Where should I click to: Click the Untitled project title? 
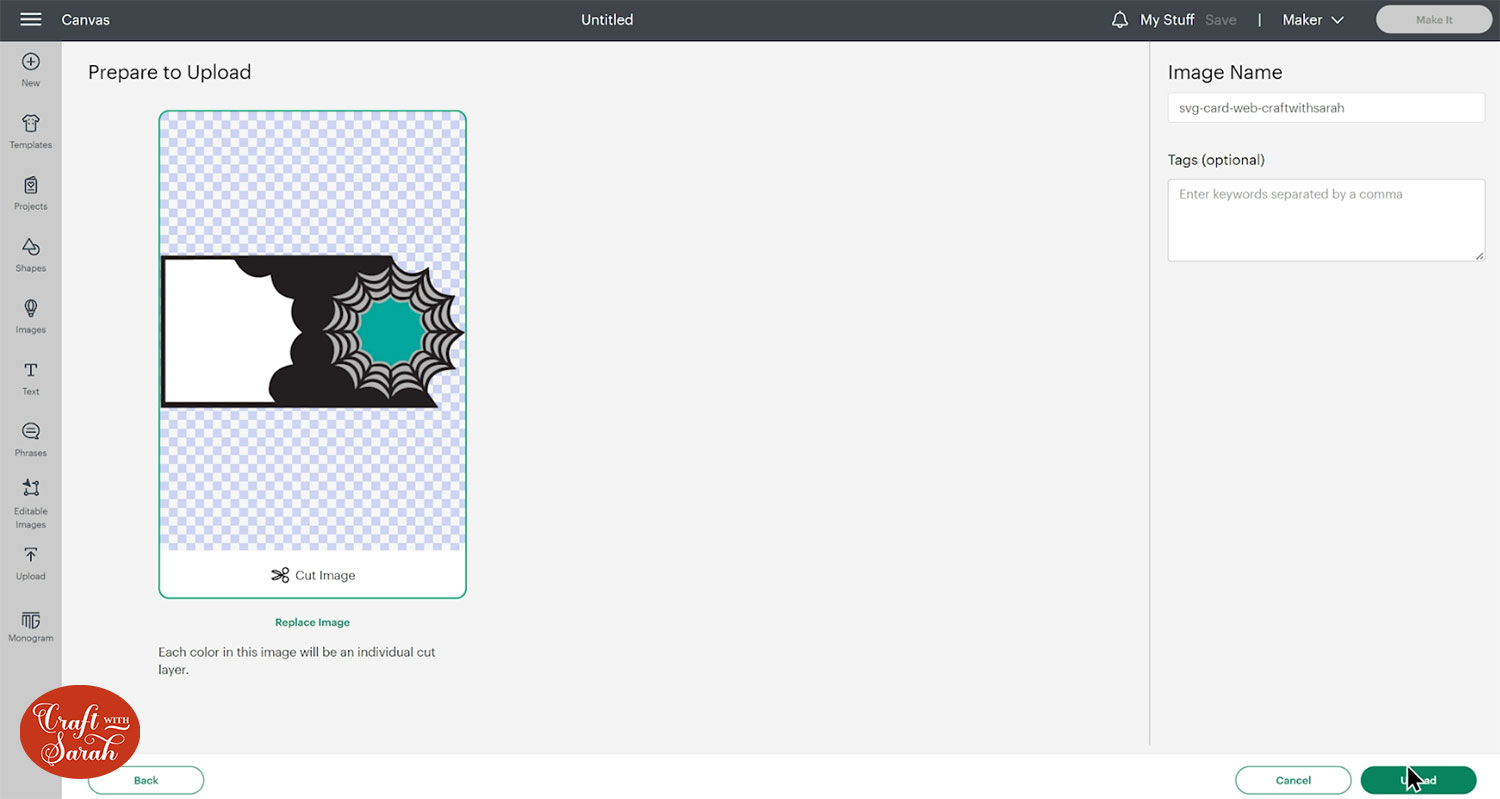[x=607, y=20]
